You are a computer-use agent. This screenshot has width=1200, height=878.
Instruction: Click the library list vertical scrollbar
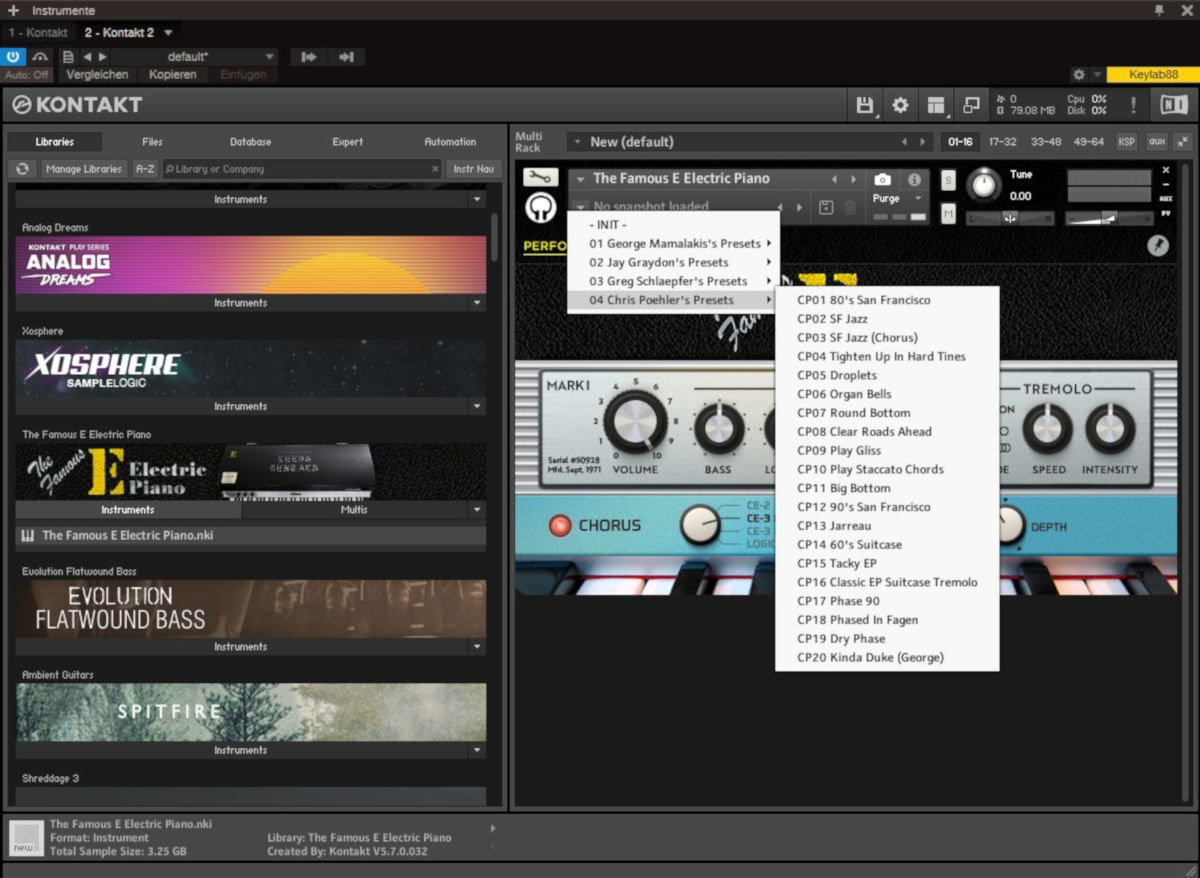pos(494,237)
